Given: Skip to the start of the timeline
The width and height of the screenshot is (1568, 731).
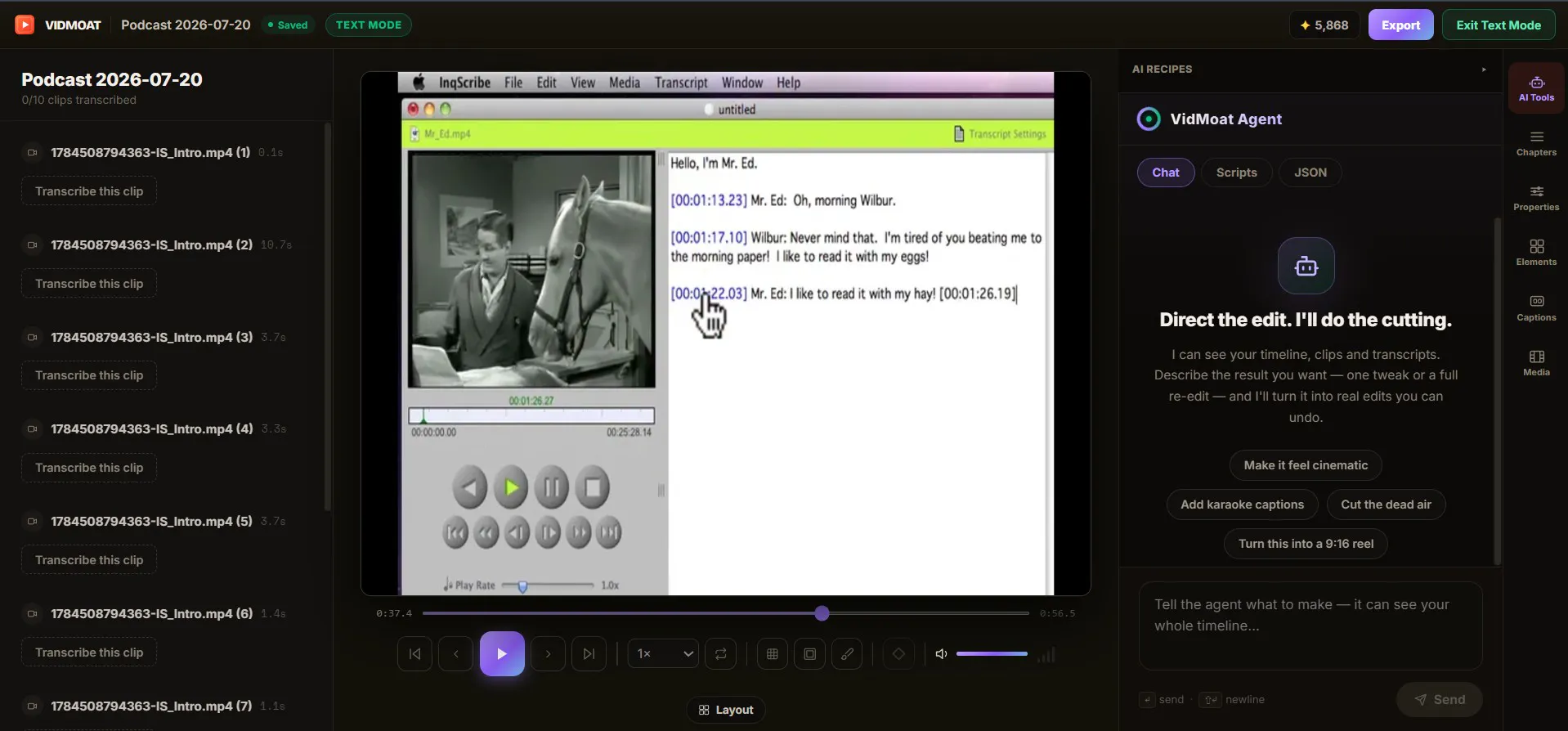Looking at the screenshot, I should point(414,654).
